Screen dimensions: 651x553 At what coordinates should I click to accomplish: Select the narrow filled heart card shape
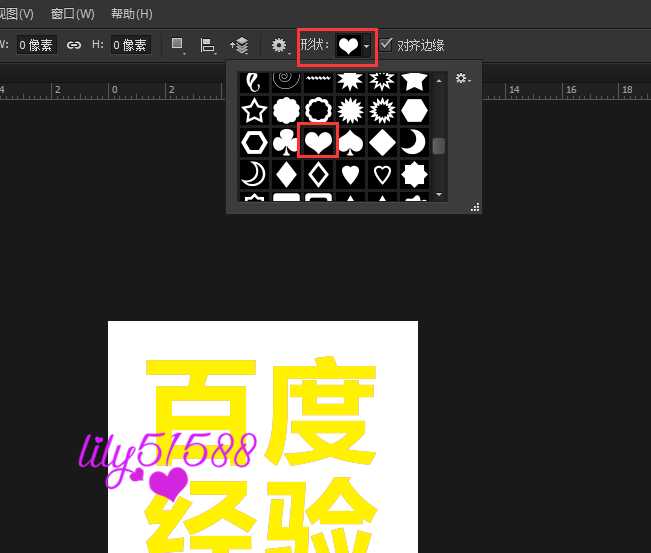coord(350,174)
